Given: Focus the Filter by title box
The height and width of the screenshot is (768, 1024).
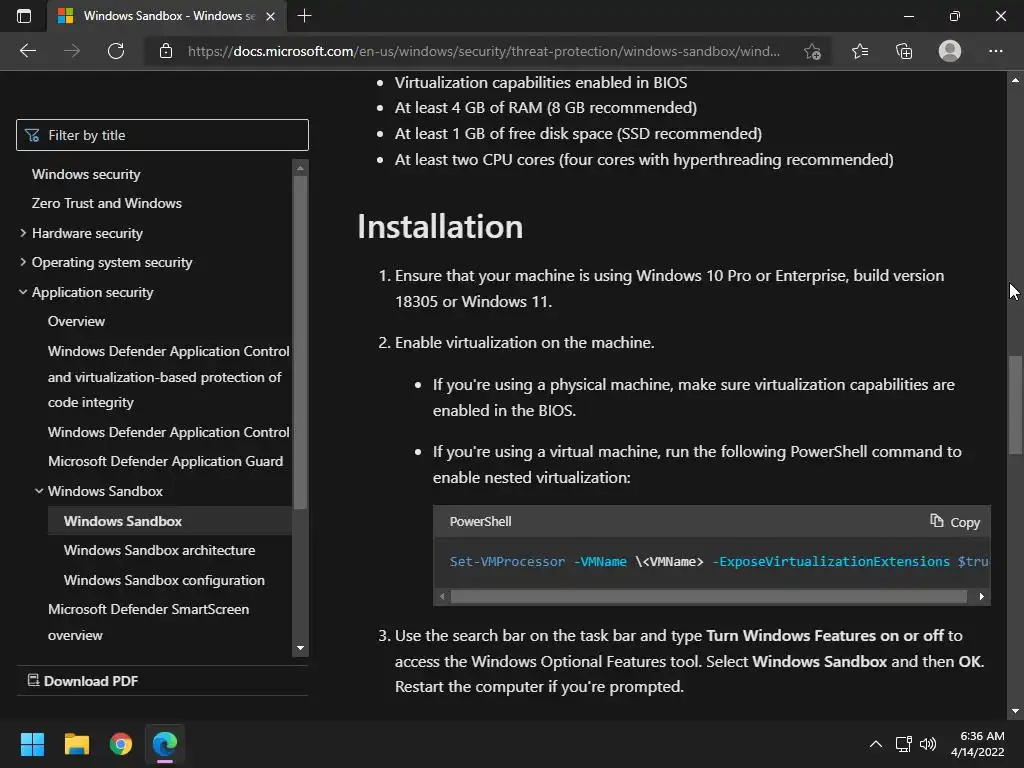Looking at the screenshot, I should 162,135.
